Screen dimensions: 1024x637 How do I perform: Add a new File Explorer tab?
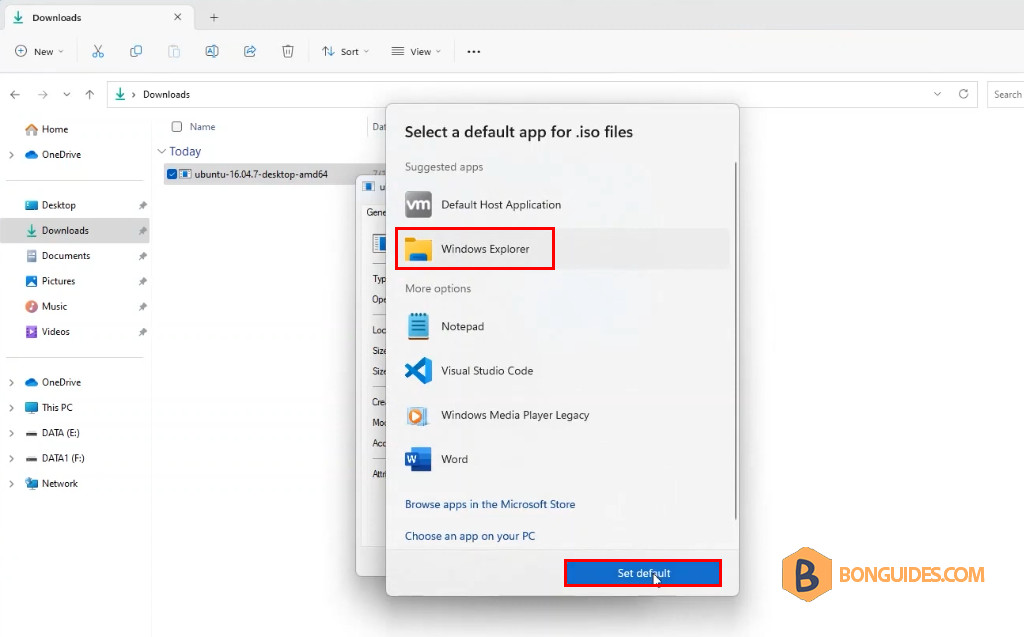[x=214, y=18]
